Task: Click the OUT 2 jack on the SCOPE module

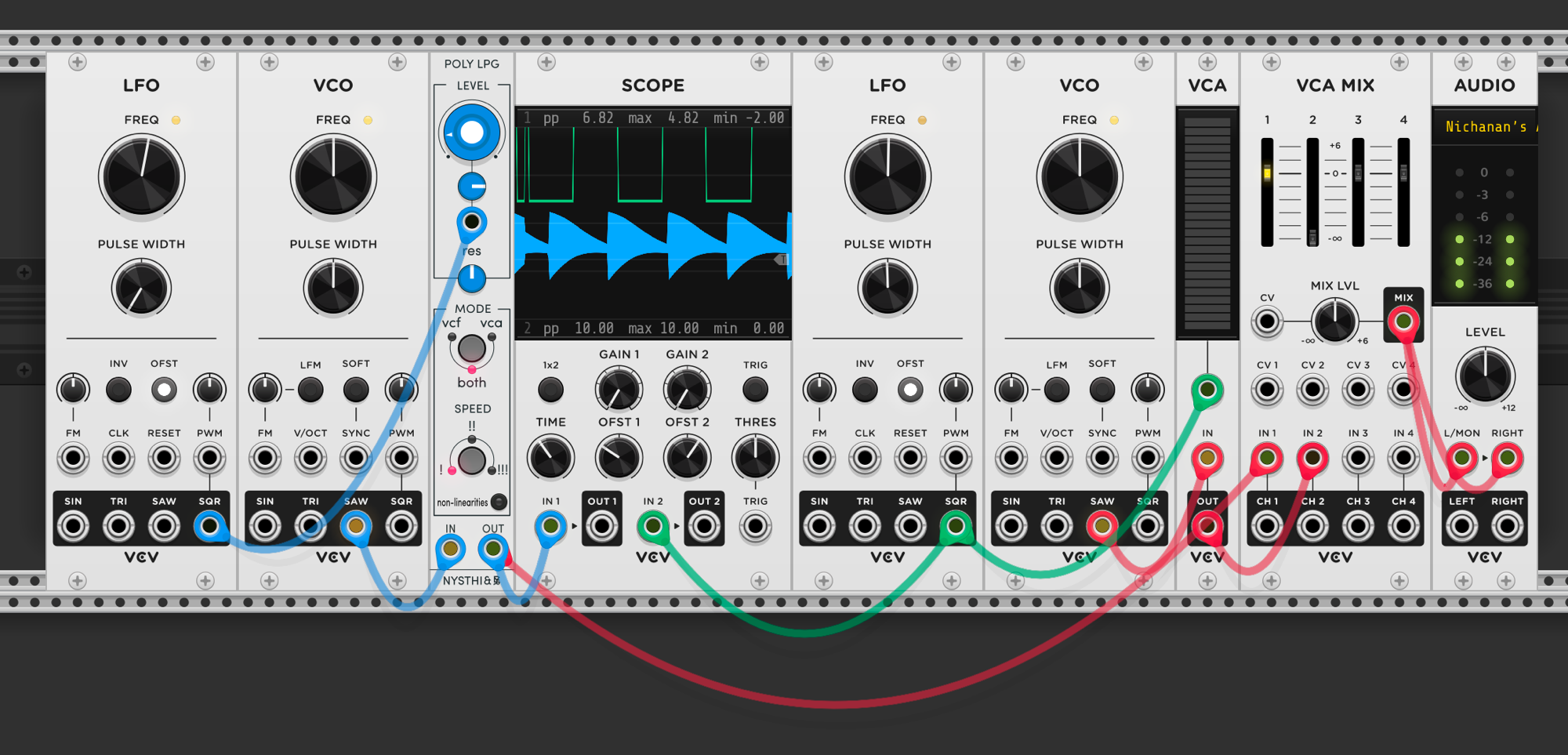Action: pos(704,526)
